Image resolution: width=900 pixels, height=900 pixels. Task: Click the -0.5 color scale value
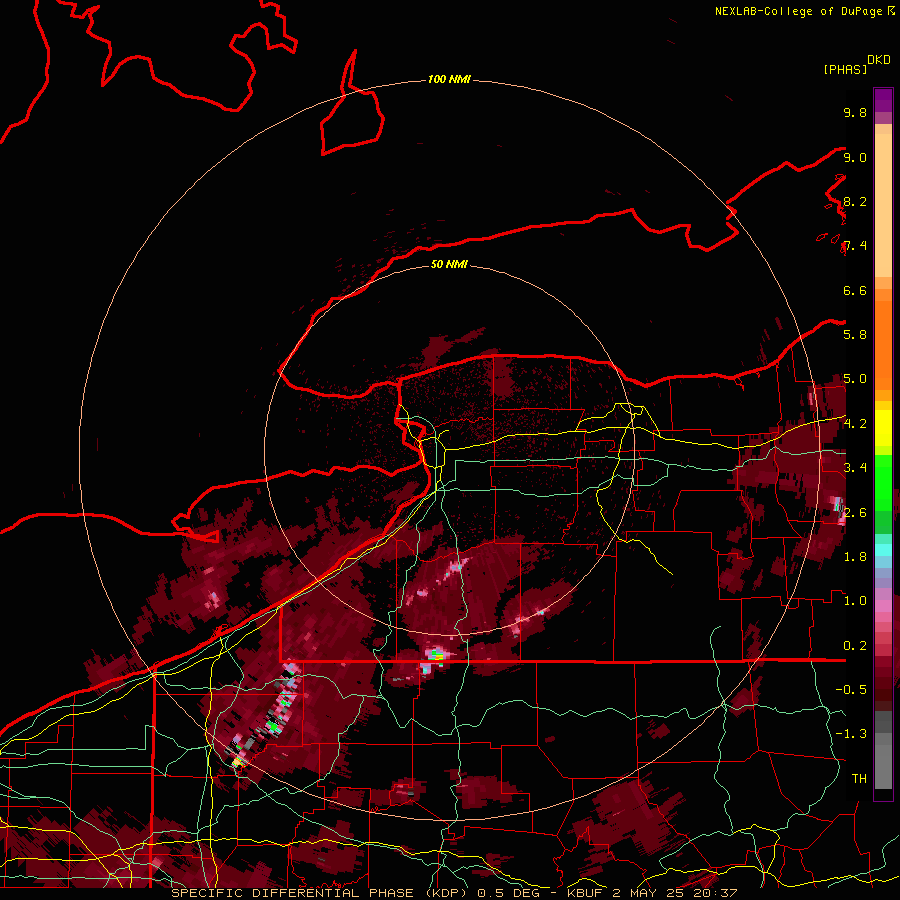[851, 690]
